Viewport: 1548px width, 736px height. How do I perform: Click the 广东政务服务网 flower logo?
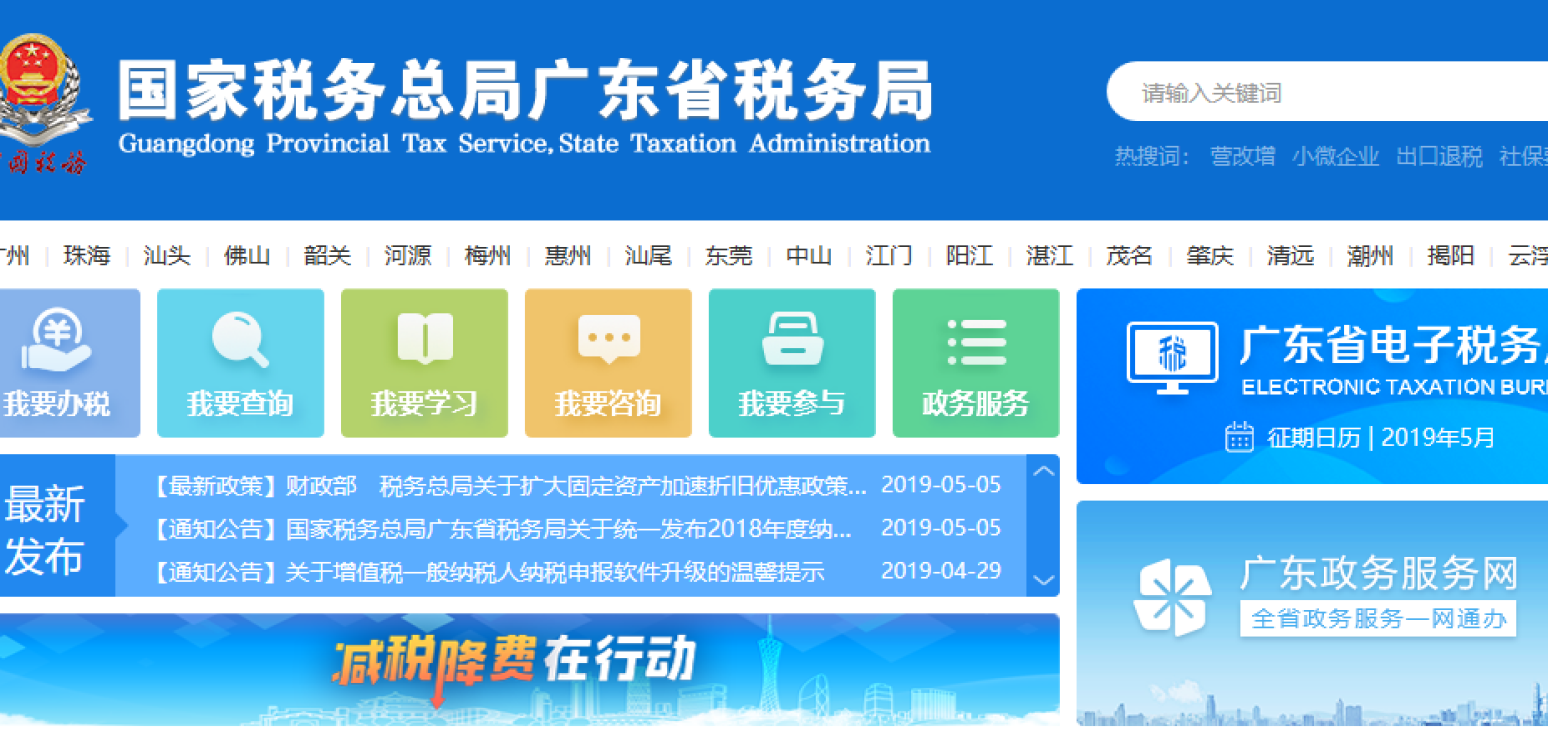click(1172, 597)
